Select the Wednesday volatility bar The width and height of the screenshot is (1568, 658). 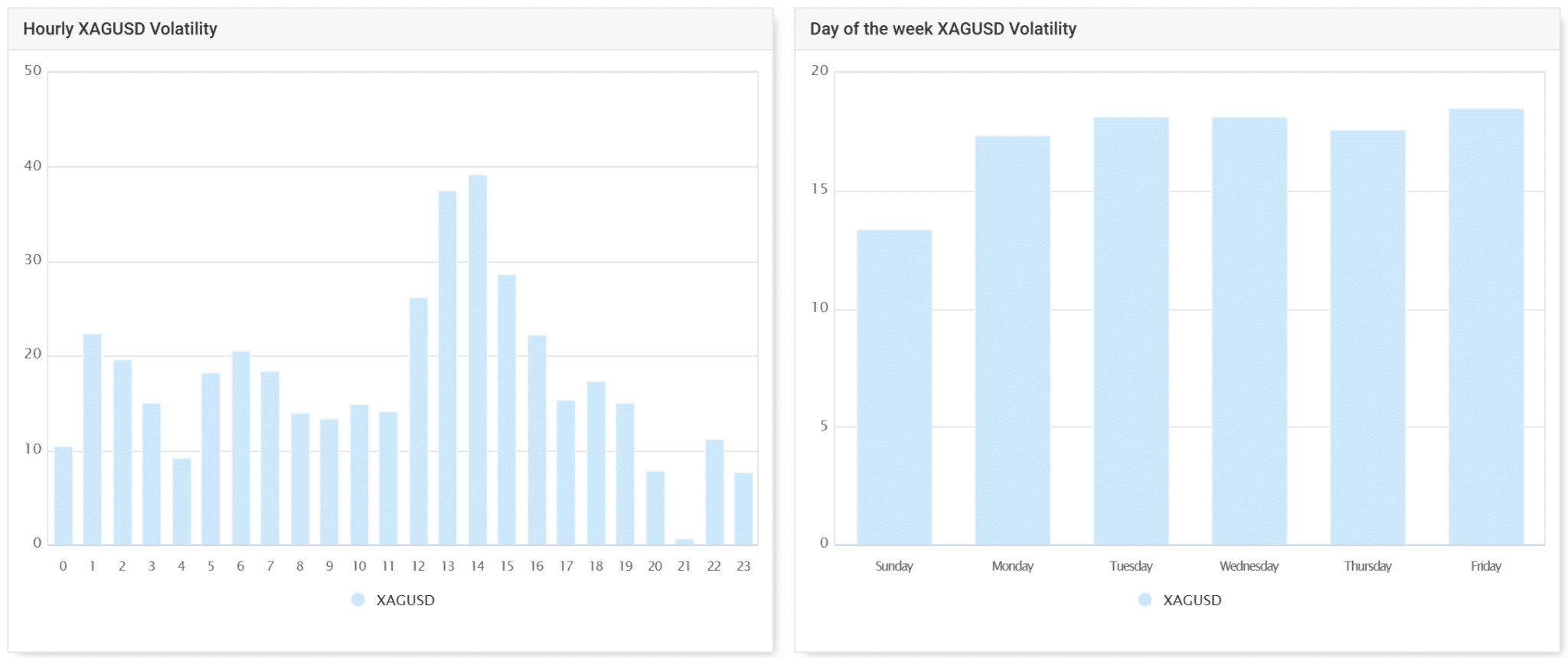1249,331
